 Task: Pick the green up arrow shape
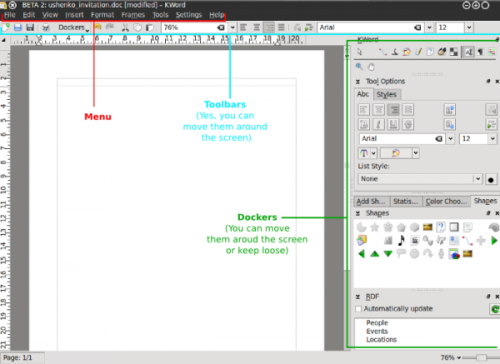375,254
